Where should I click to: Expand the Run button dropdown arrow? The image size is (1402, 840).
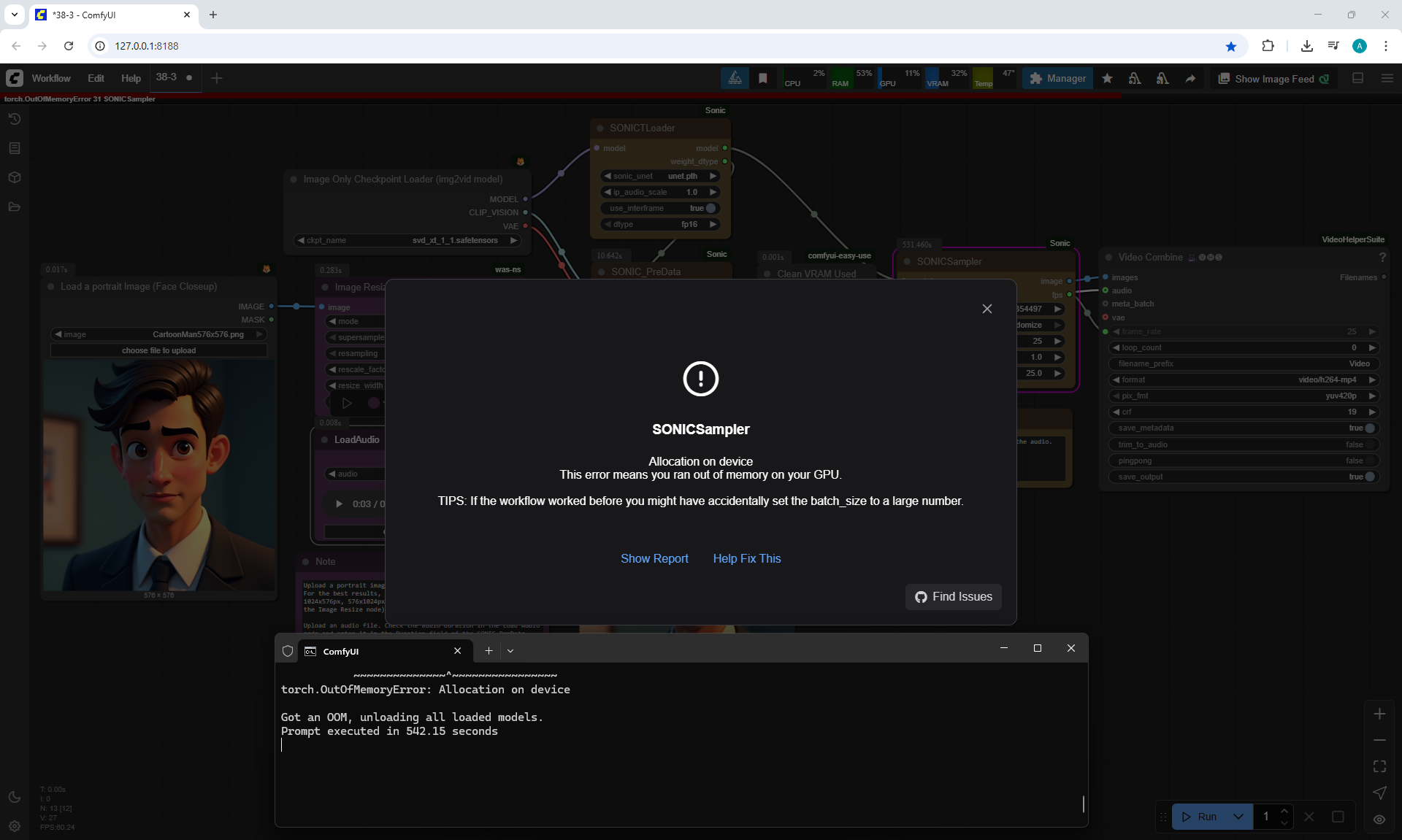click(1238, 817)
